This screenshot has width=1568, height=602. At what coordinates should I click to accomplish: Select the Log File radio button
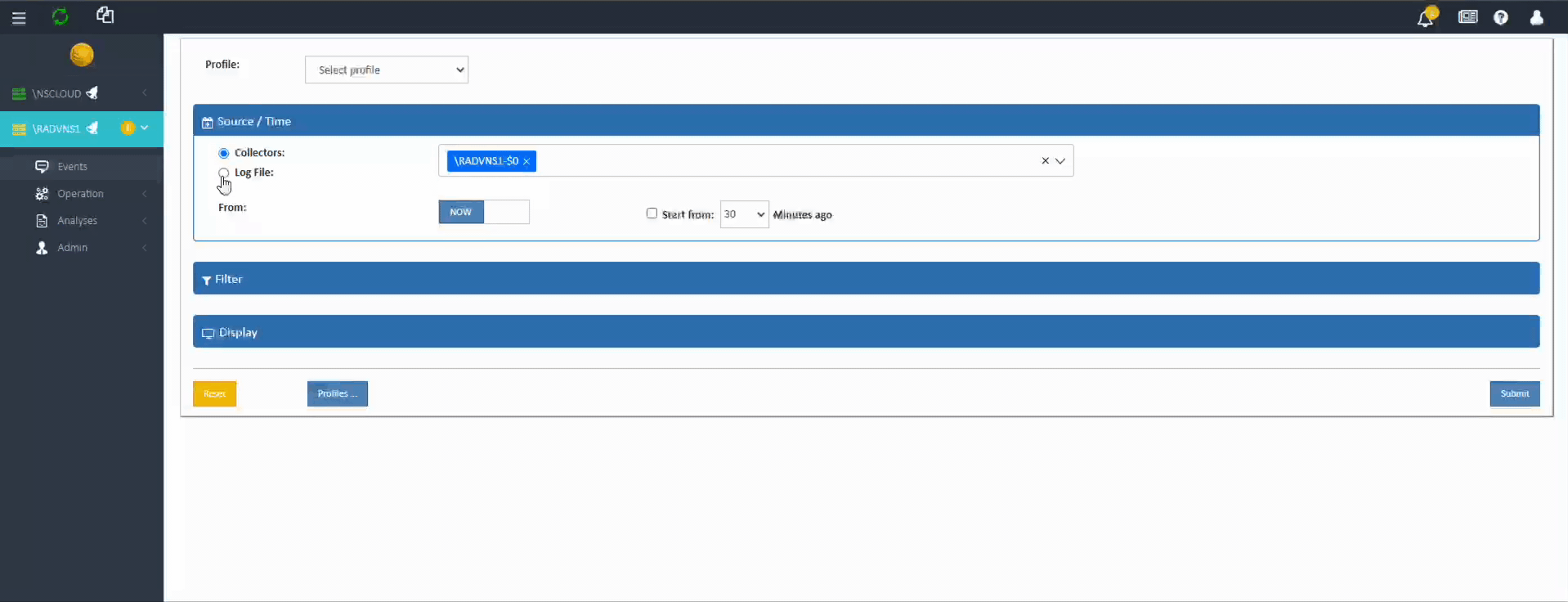point(224,173)
